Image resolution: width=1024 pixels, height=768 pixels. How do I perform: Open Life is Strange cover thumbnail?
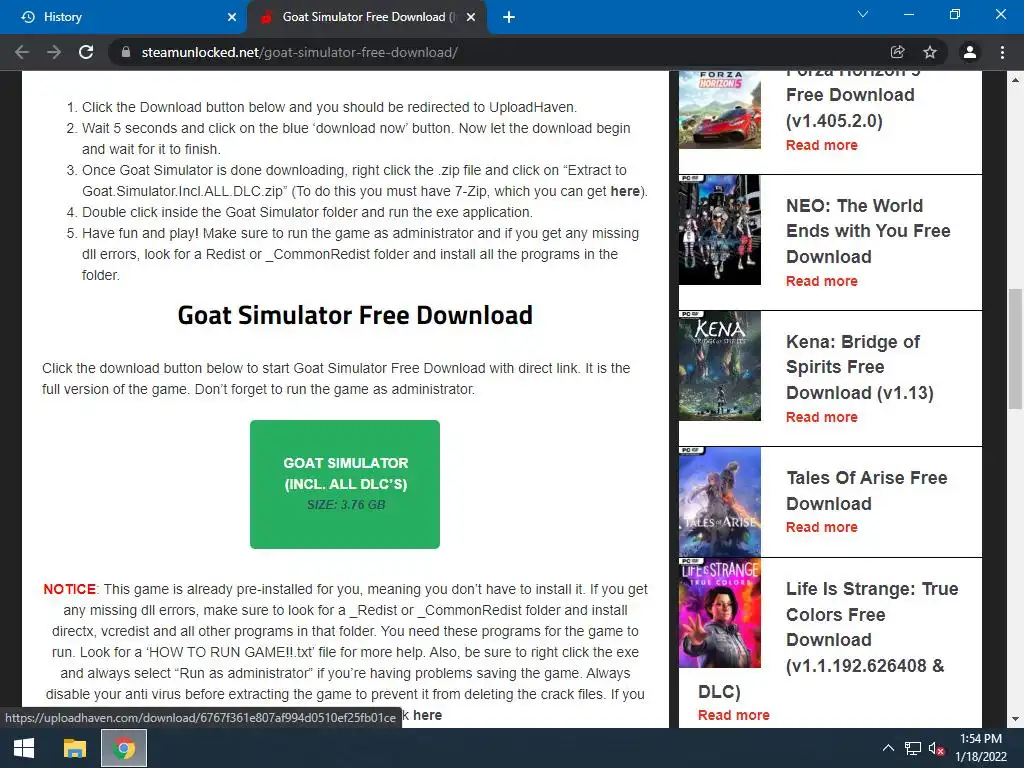tap(720, 613)
